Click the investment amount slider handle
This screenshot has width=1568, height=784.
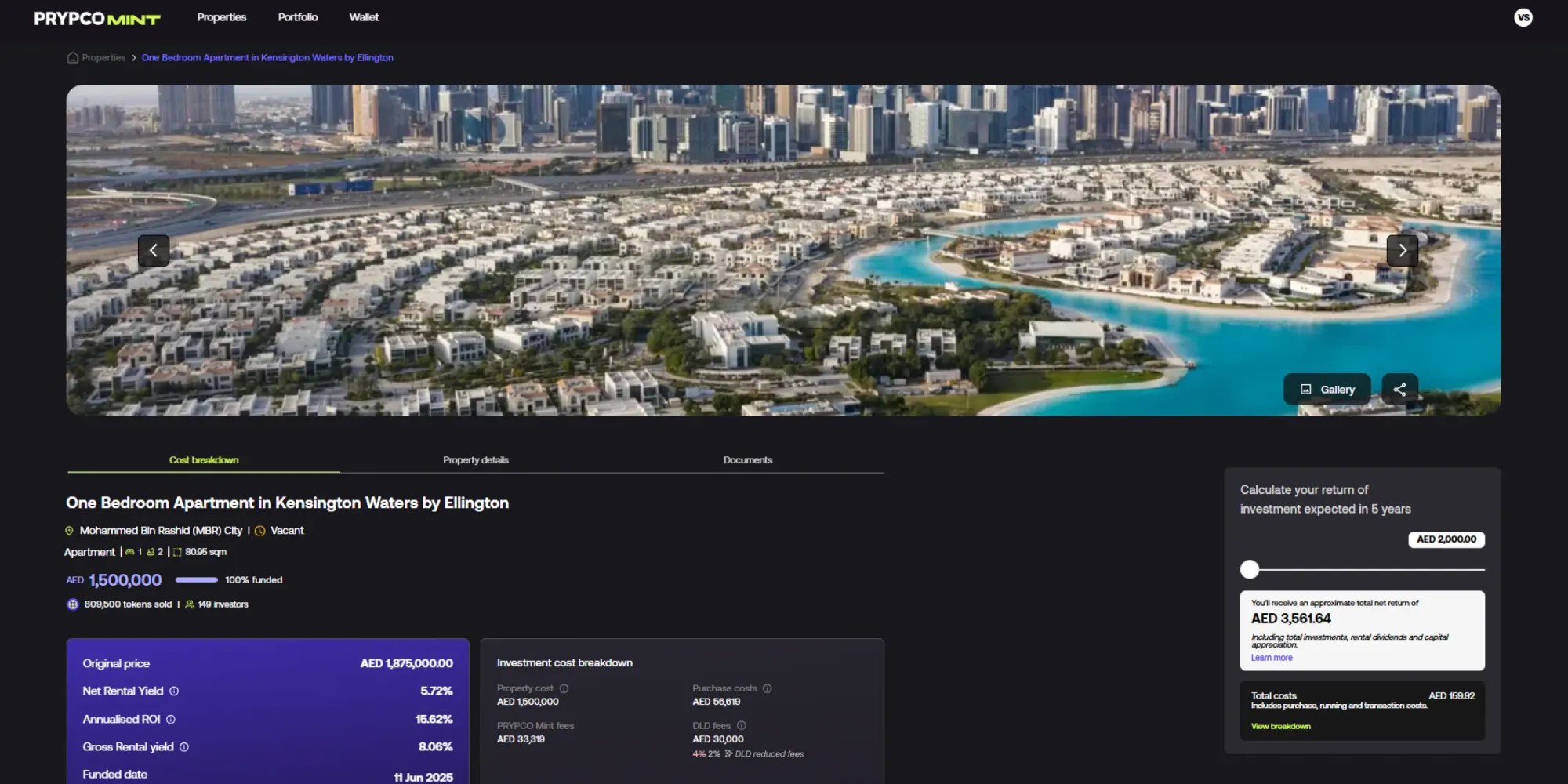[1250, 570]
